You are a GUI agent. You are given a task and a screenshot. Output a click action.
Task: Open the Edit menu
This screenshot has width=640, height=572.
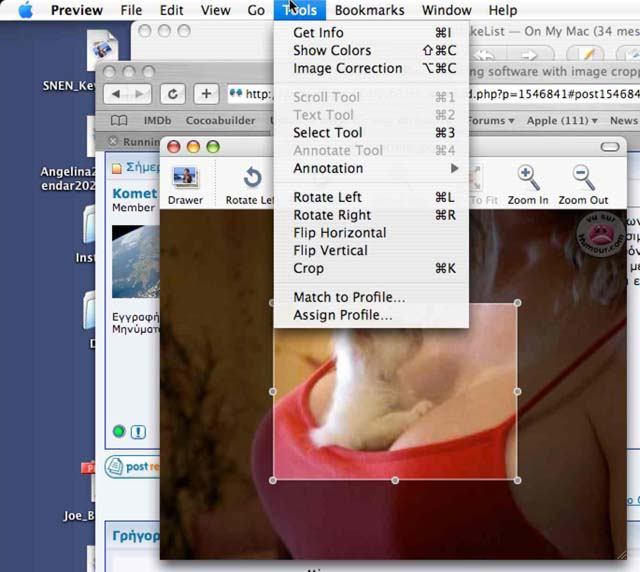click(171, 10)
